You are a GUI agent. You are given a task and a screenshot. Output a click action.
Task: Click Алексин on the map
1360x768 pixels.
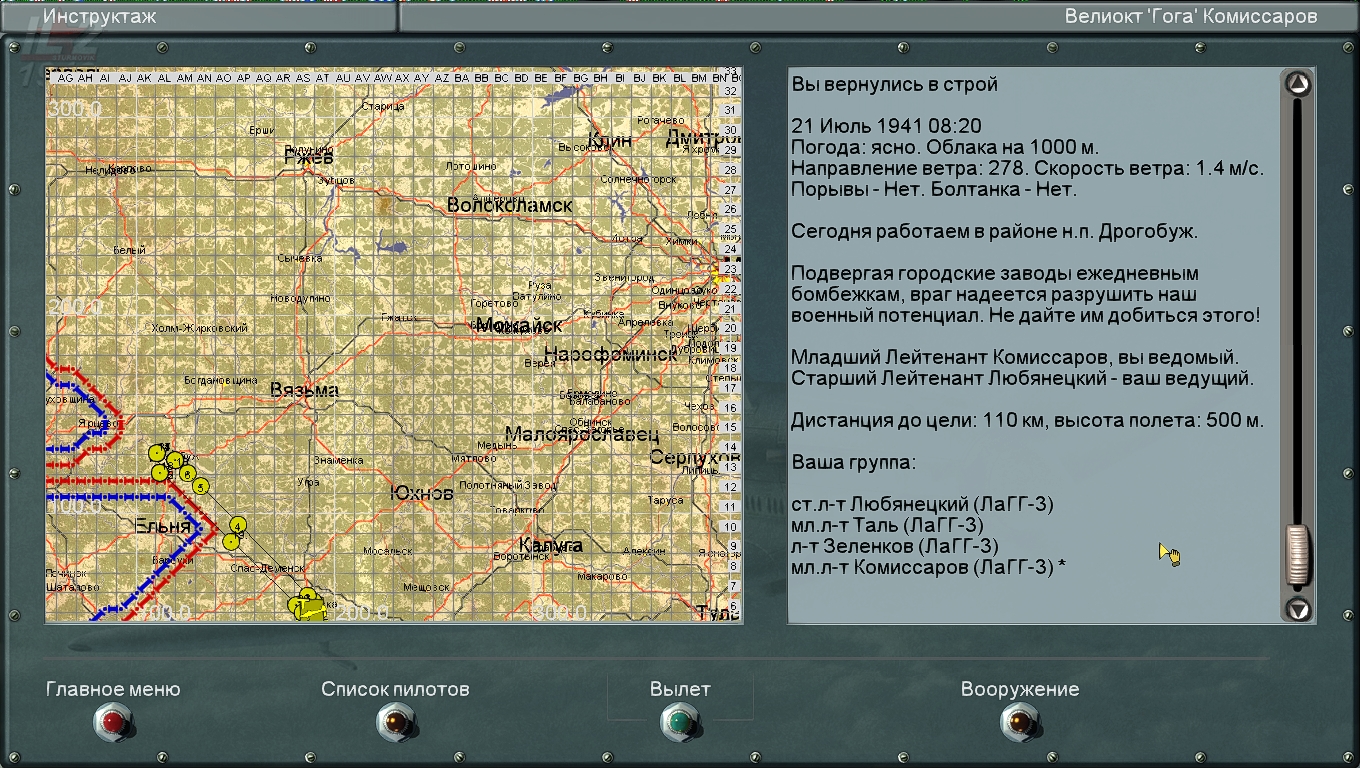tap(643, 551)
